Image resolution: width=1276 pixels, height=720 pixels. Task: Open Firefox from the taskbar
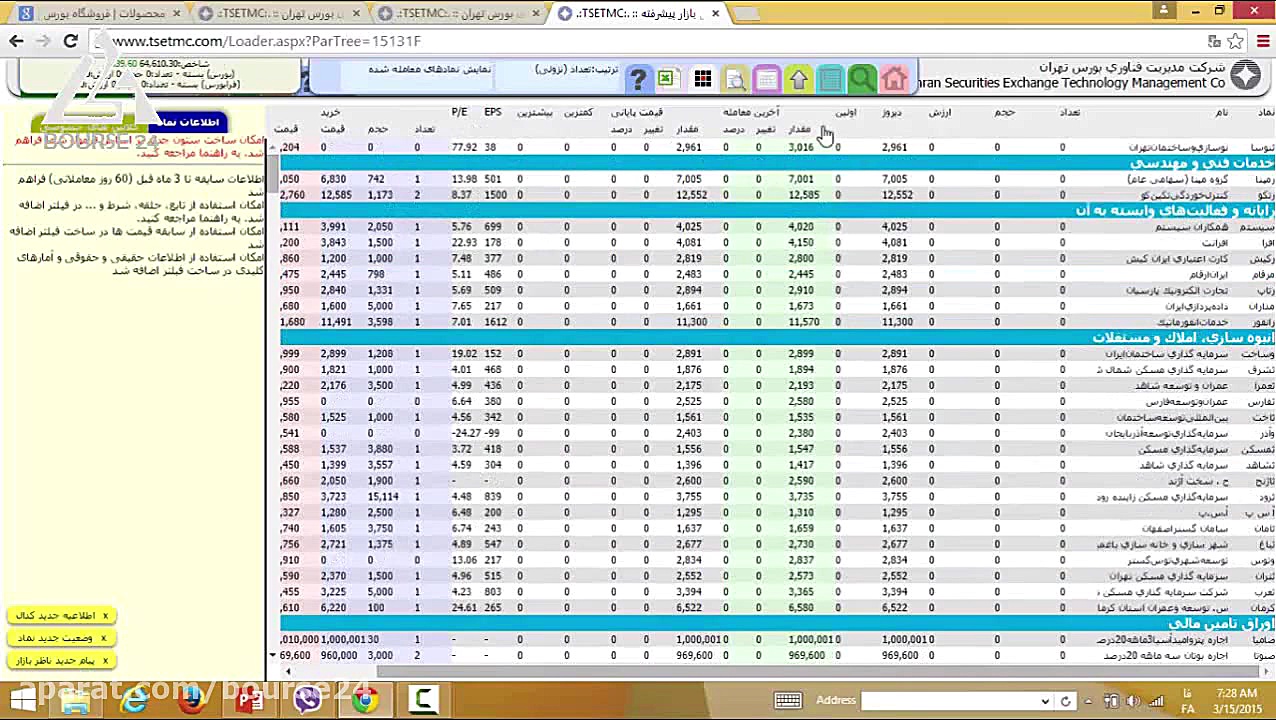pyautogui.click(x=191, y=700)
